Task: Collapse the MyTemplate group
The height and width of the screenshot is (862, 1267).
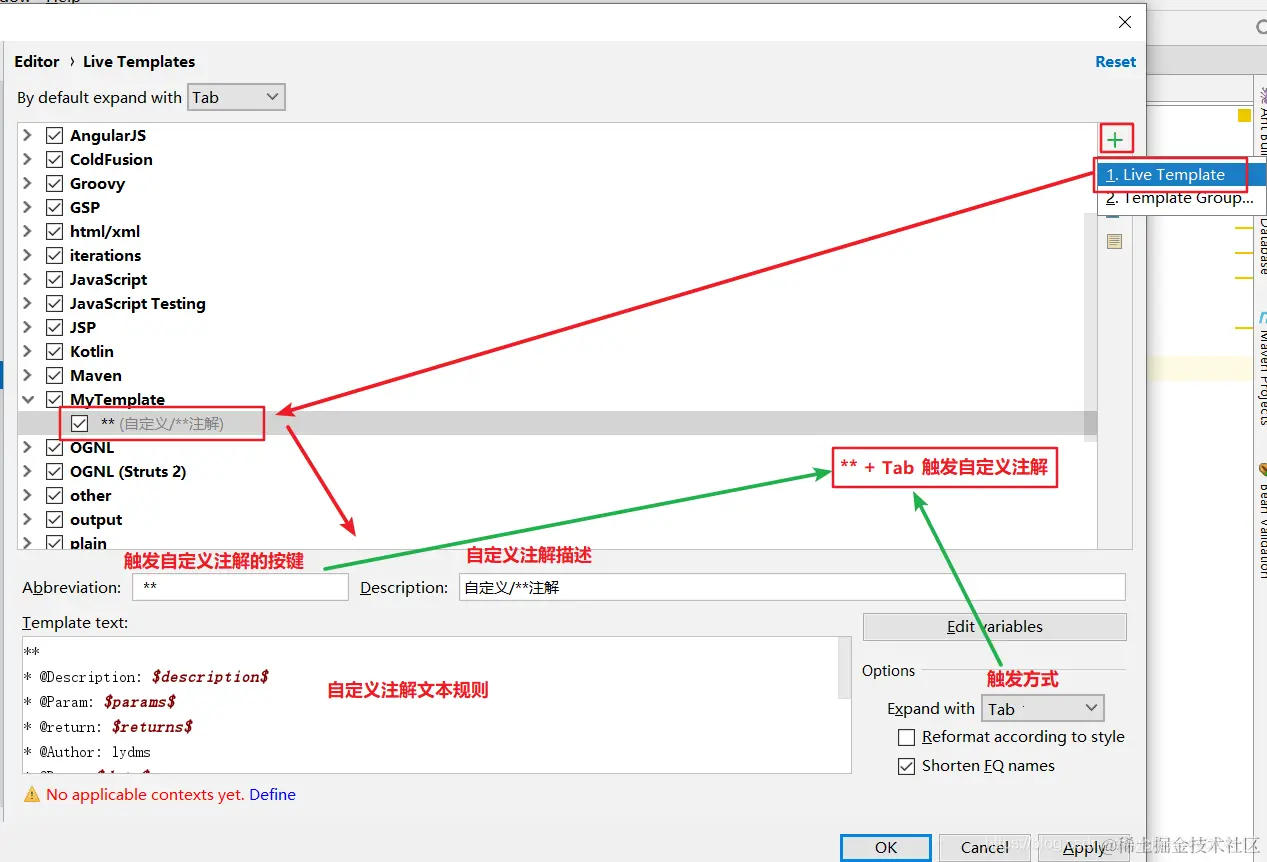Action: pyautogui.click(x=28, y=399)
